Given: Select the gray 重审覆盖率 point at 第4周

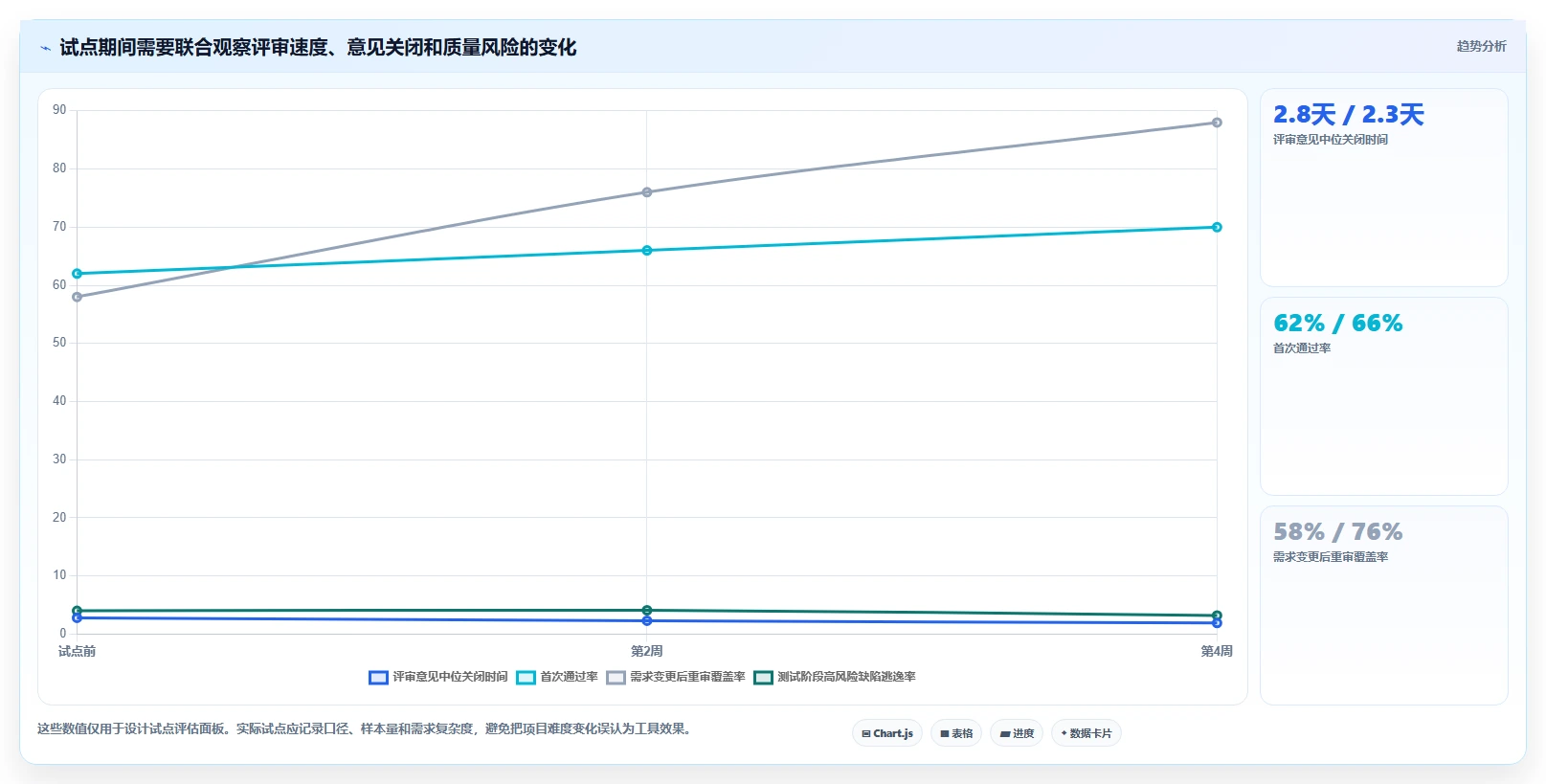Looking at the screenshot, I should click(1217, 123).
